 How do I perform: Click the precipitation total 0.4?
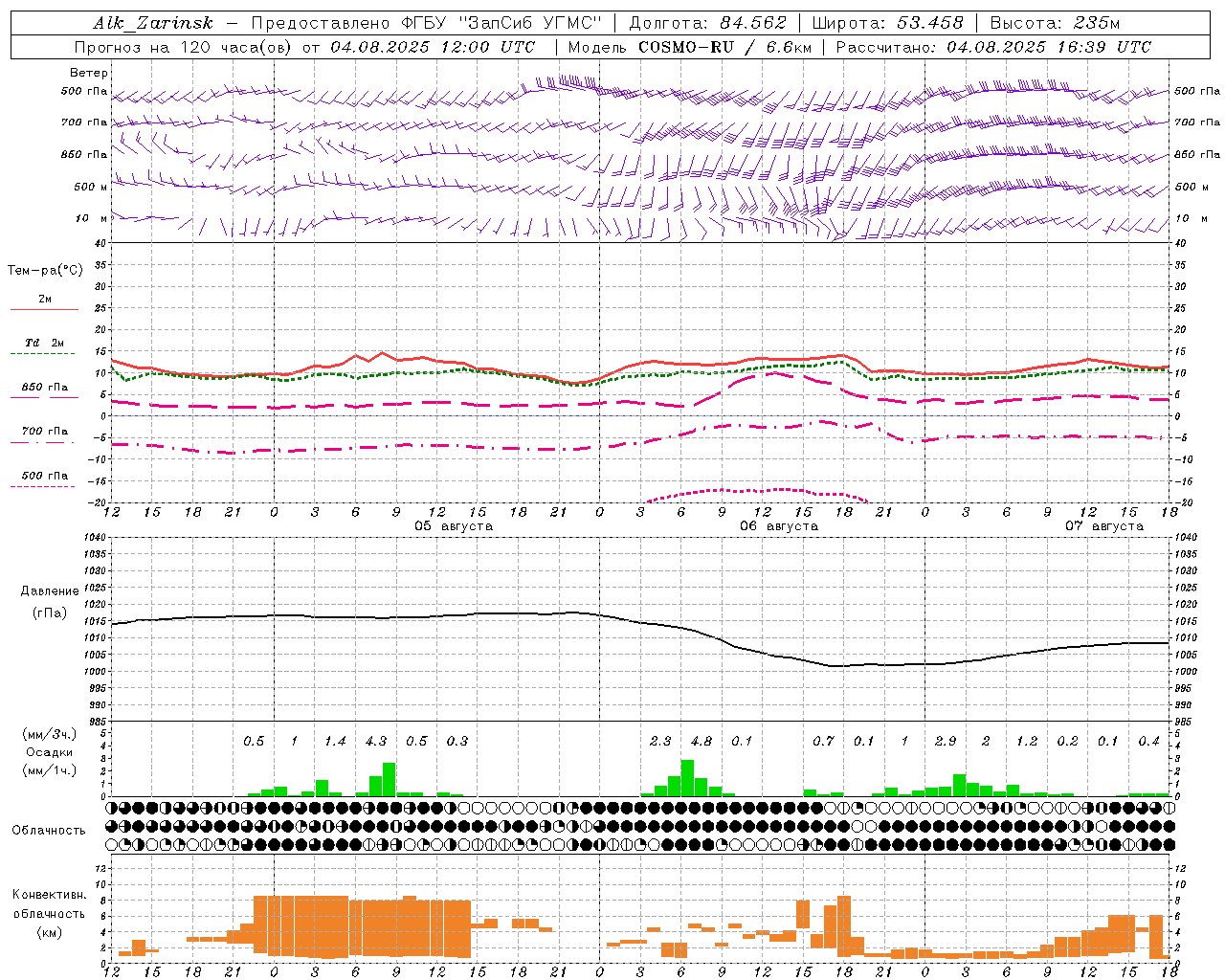pyautogui.click(x=1148, y=741)
